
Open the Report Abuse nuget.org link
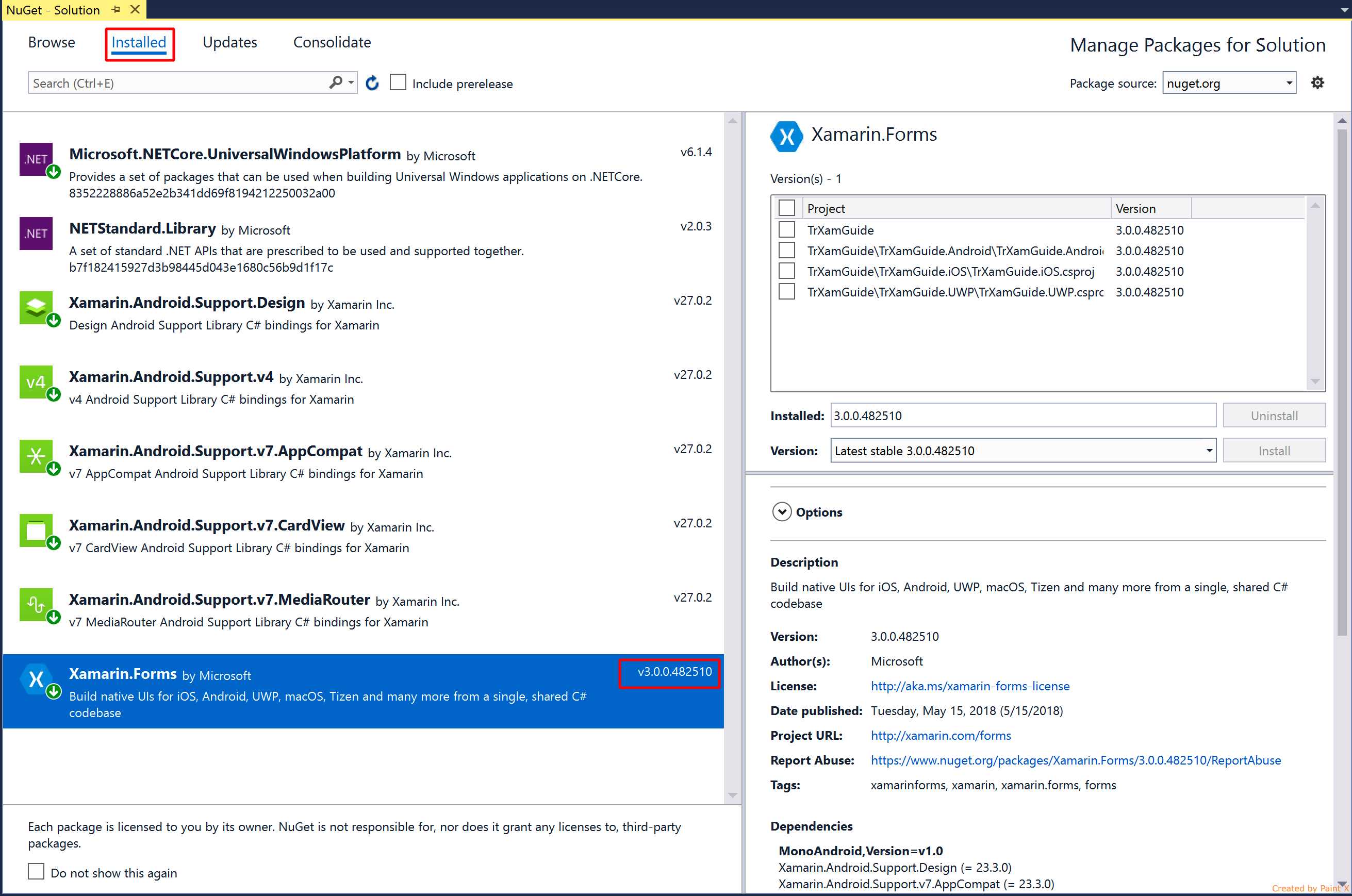(x=1076, y=760)
